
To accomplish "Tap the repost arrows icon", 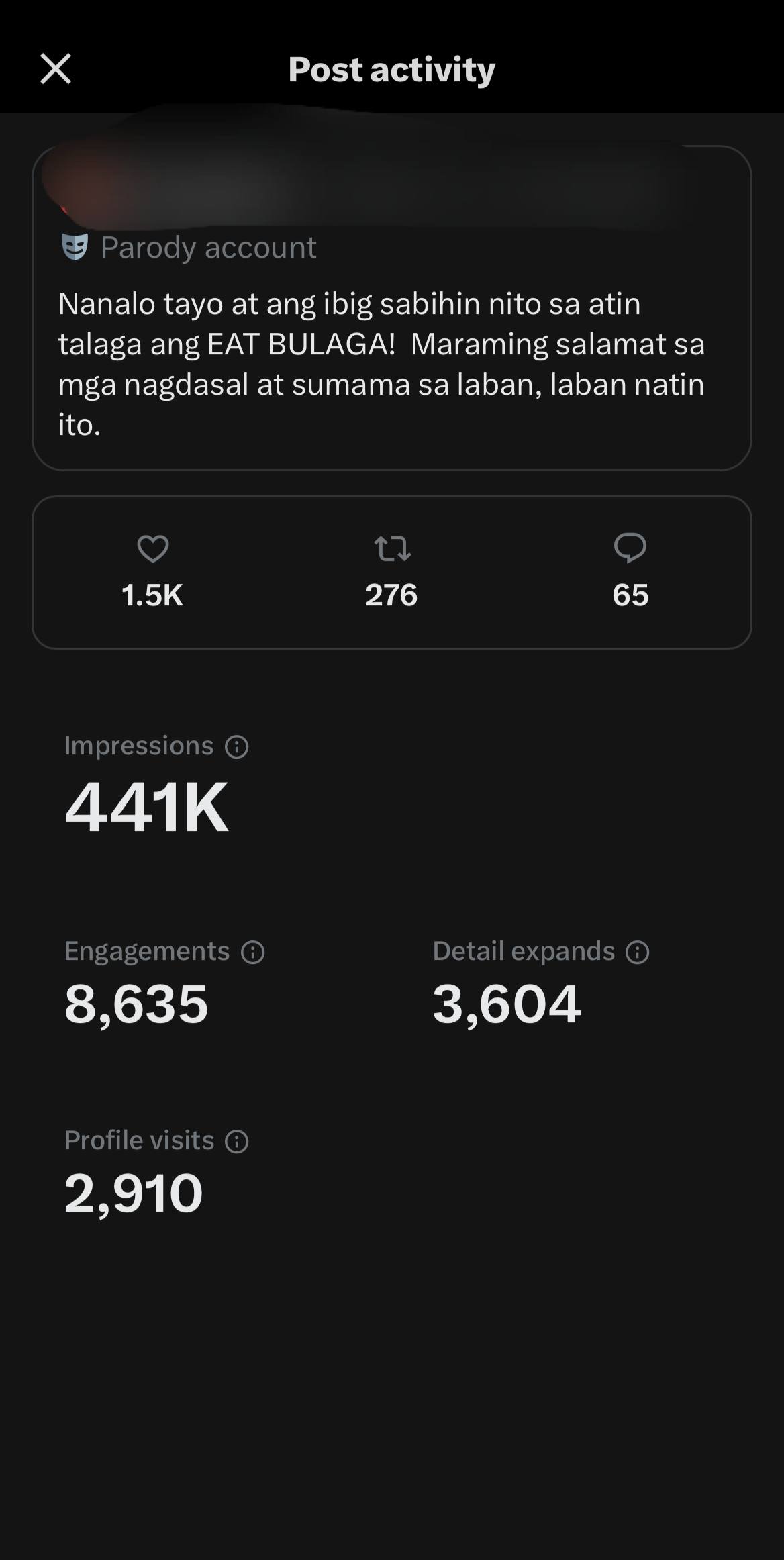I will pyautogui.click(x=392, y=548).
